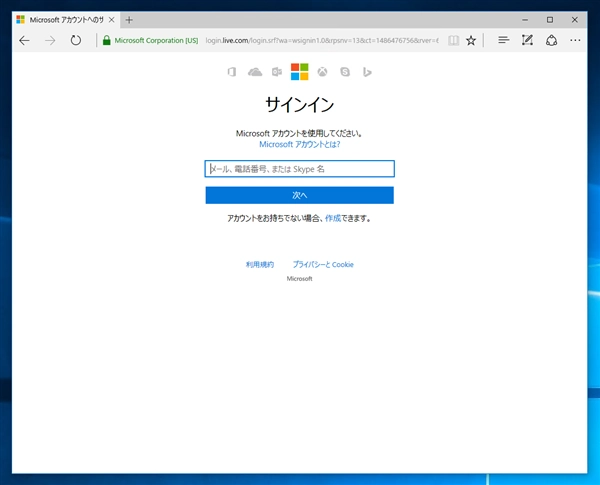Focus the メール、電話番号、または Skype 名 field
Image resolution: width=600 pixels, height=485 pixels.
coord(300,169)
